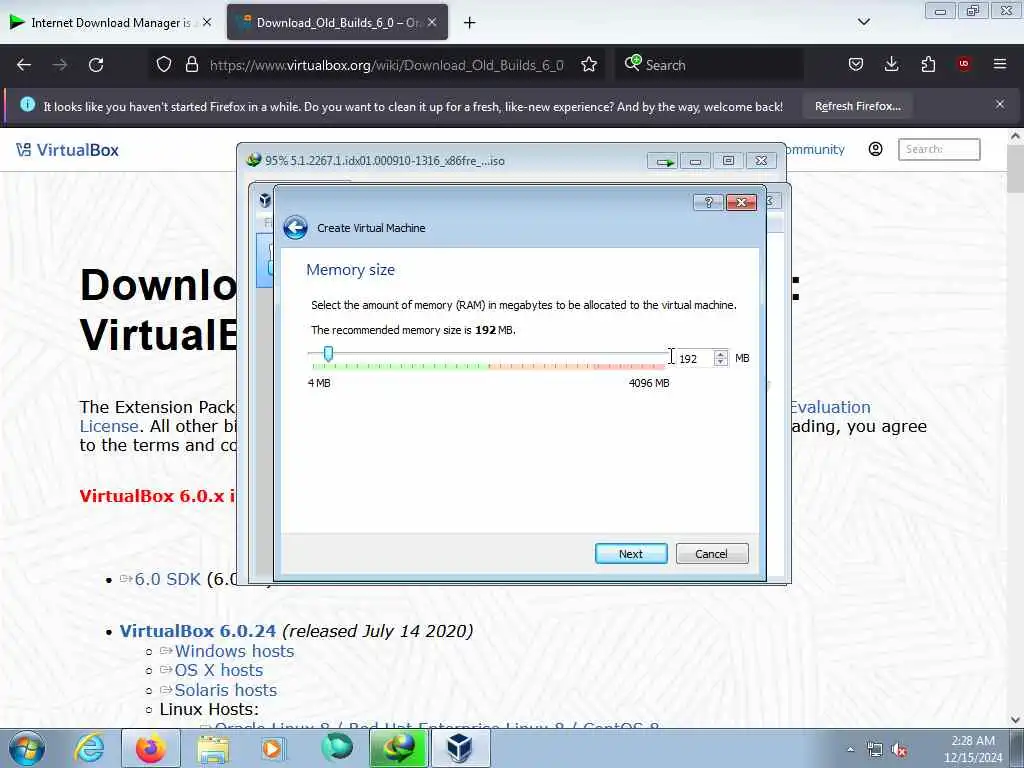Open VirtualBox from the taskbar

[459, 748]
